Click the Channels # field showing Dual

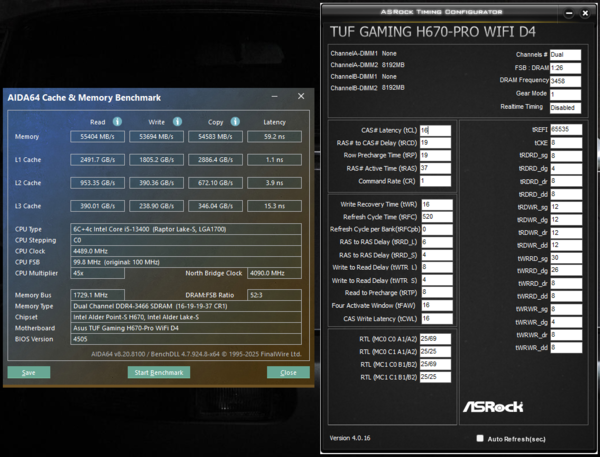pos(566,55)
